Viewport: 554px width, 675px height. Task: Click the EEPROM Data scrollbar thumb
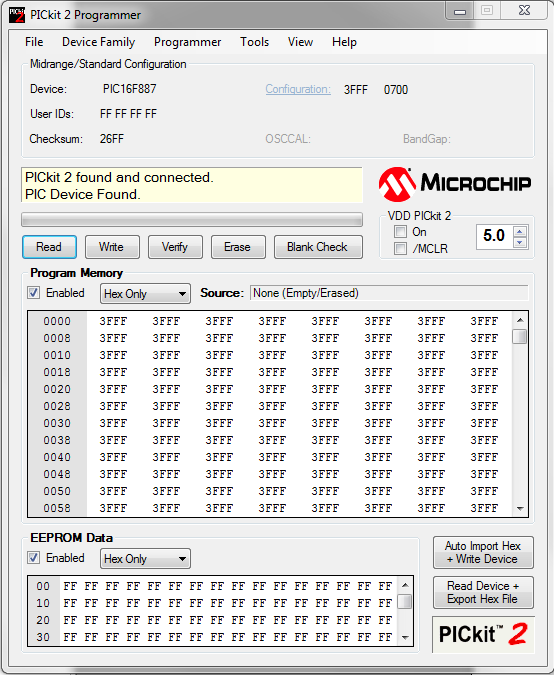pyautogui.click(x=405, y=601)
